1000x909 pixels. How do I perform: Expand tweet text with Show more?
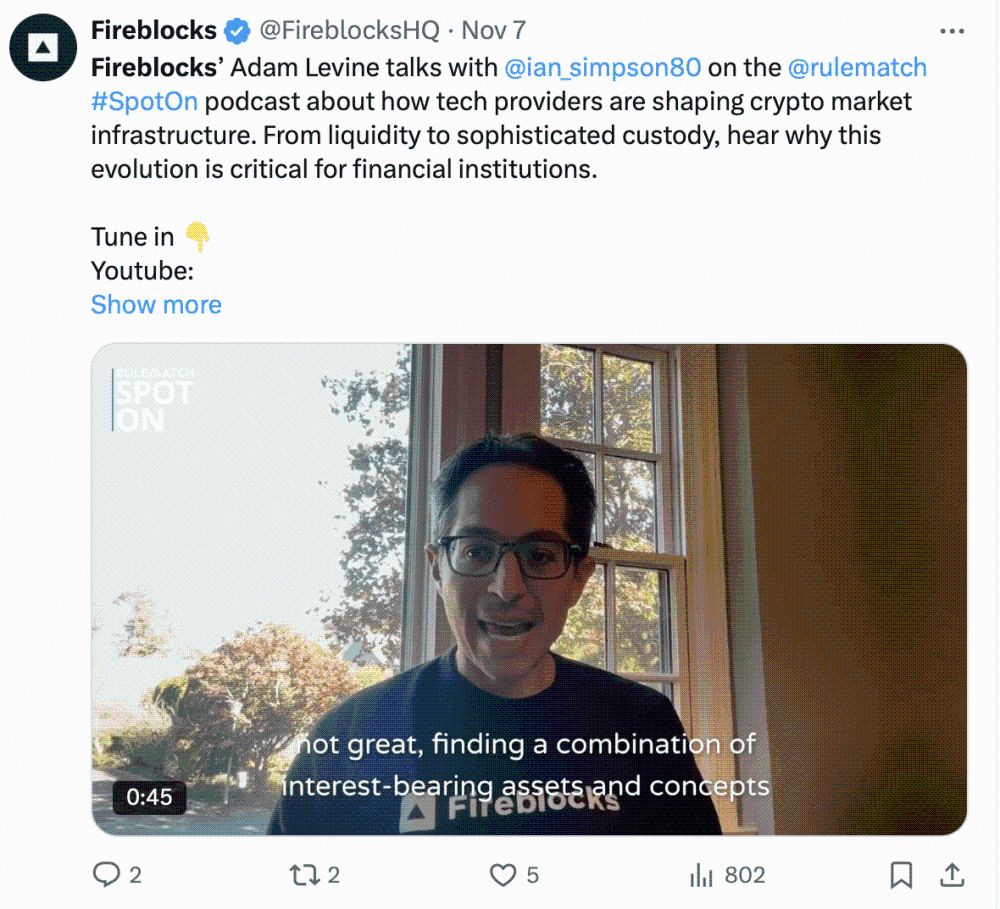(x=156, y=304)
